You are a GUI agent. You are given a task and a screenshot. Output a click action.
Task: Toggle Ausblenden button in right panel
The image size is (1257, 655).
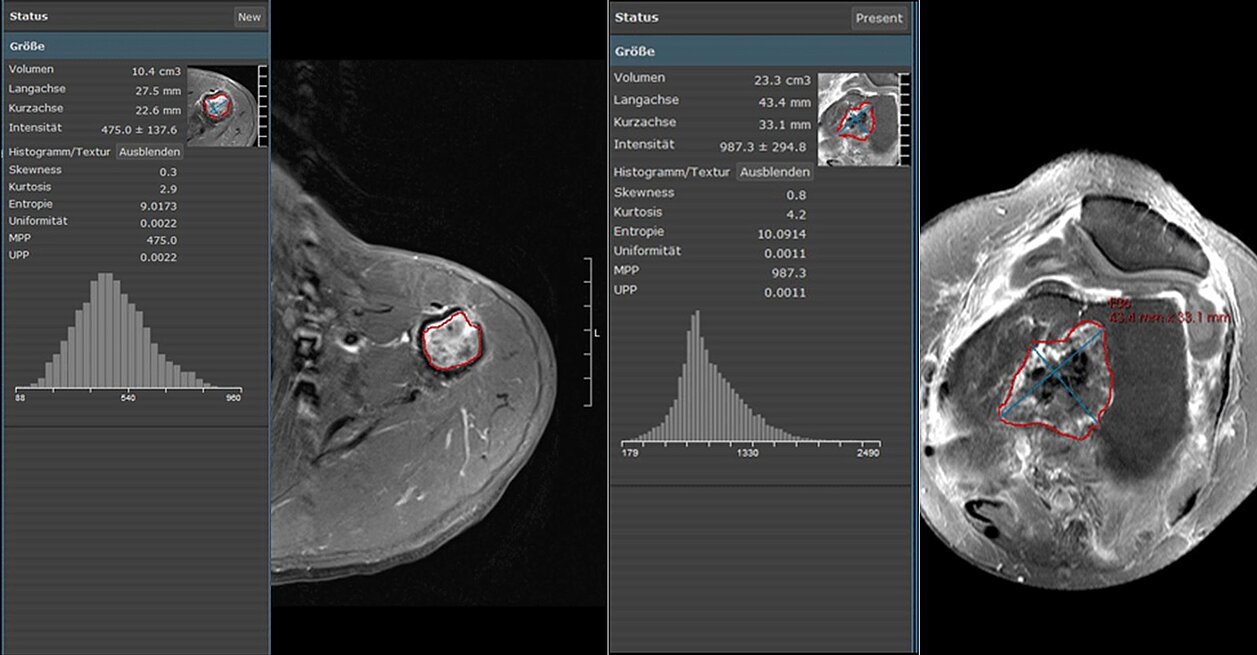pos(774,172)
